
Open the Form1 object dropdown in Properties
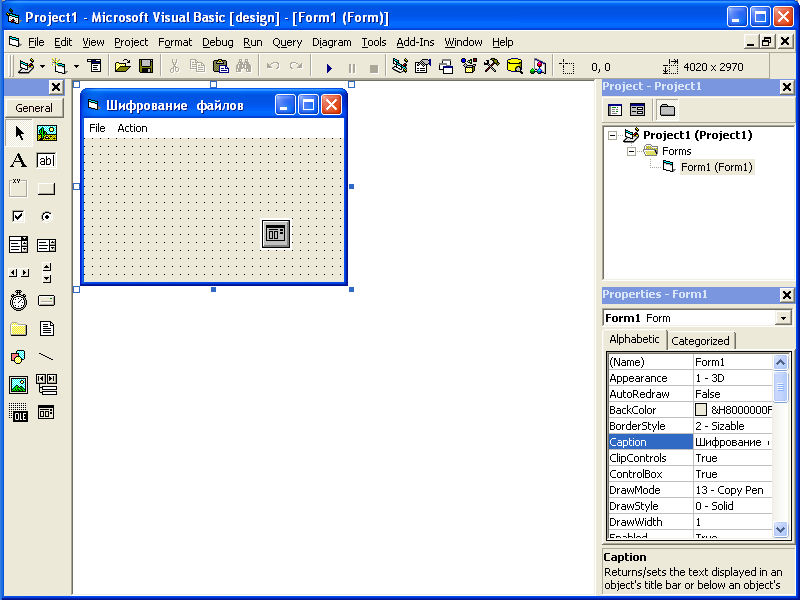[x=783, y=318]
